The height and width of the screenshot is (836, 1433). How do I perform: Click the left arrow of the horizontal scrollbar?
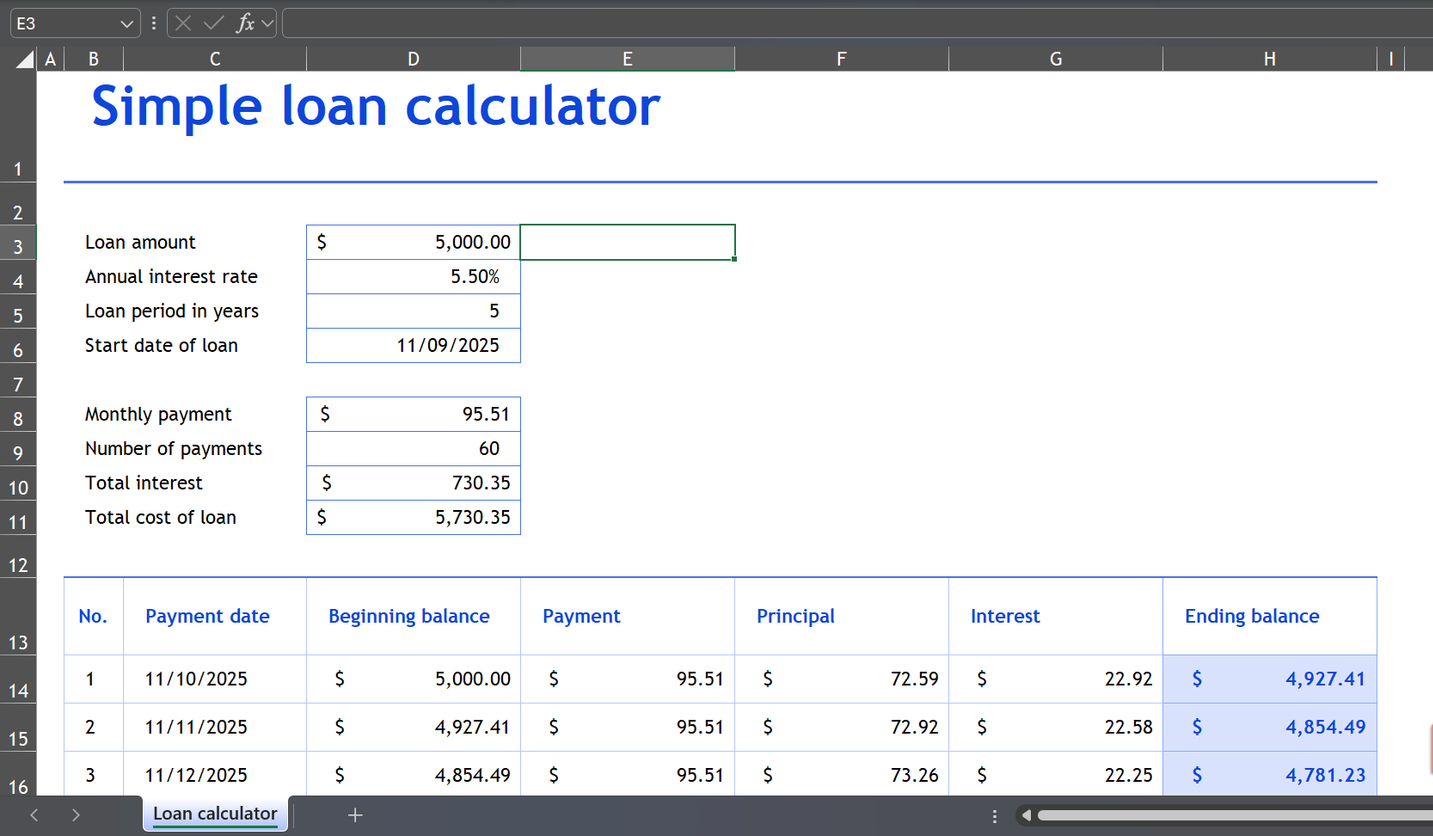(1029, 815)
